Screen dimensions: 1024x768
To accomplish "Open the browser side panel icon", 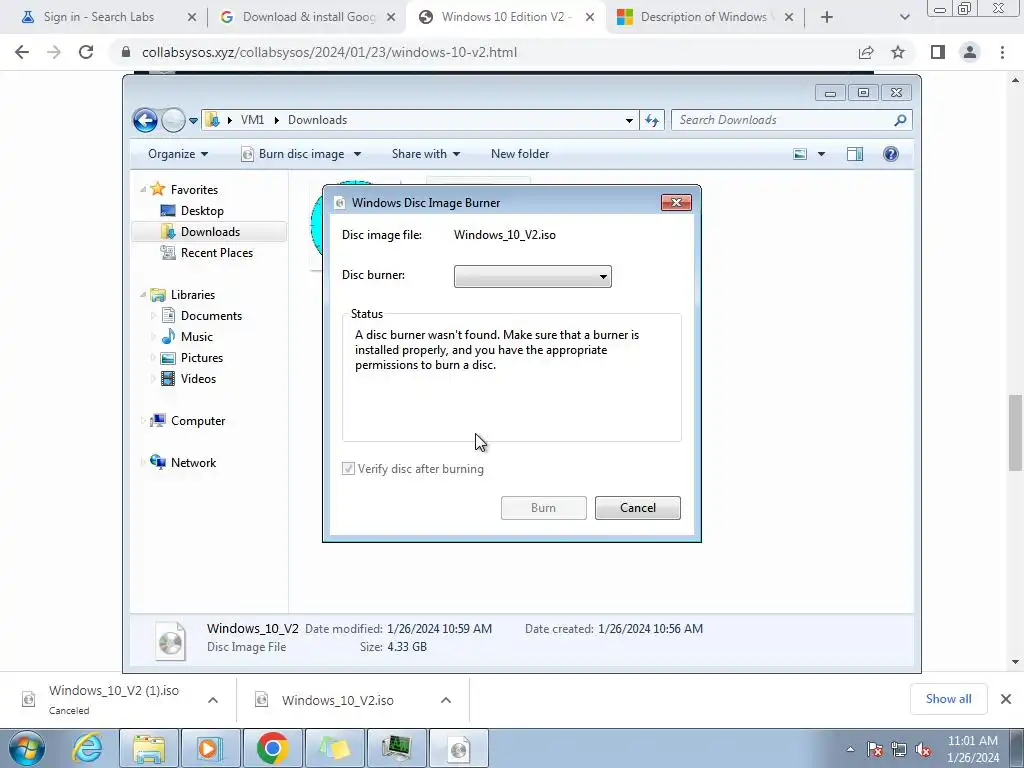I will [x=938, y=52].
